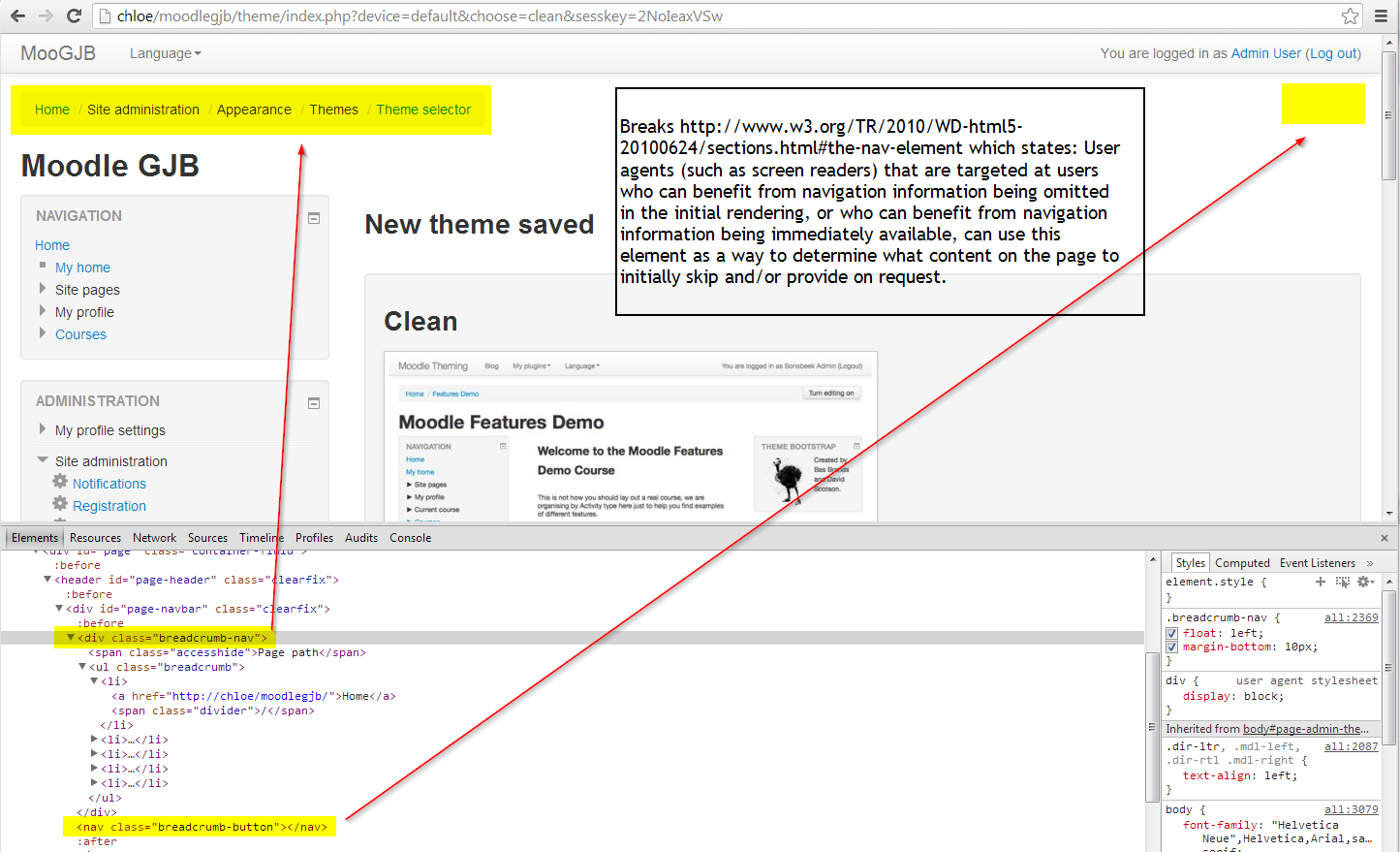This screenshot has height=852, width=1400.
Task: Open stylesheet link all:3079
Action: [1351, 809]
